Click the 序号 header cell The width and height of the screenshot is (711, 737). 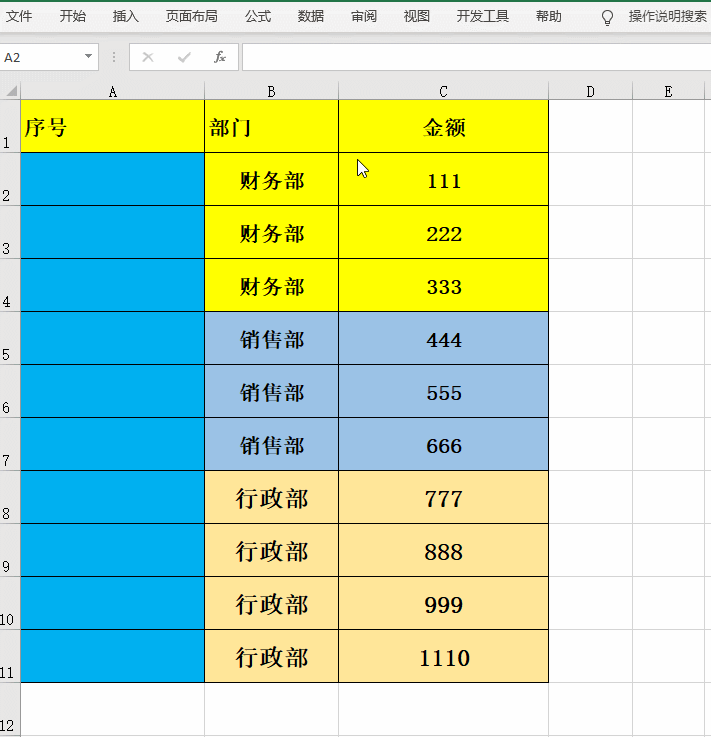[x=113, y=126]
